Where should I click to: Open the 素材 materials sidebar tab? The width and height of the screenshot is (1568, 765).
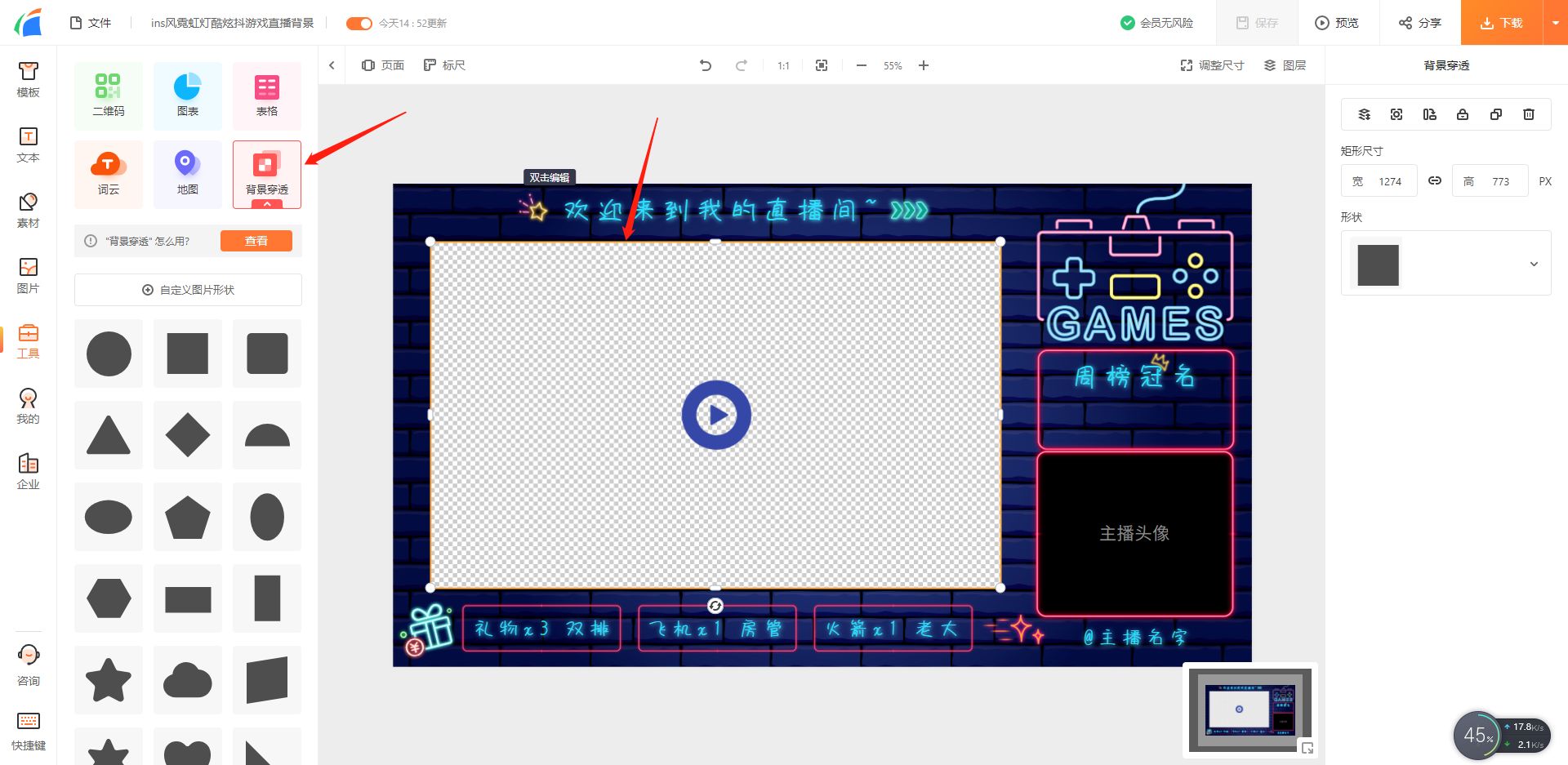coord(28,210)
